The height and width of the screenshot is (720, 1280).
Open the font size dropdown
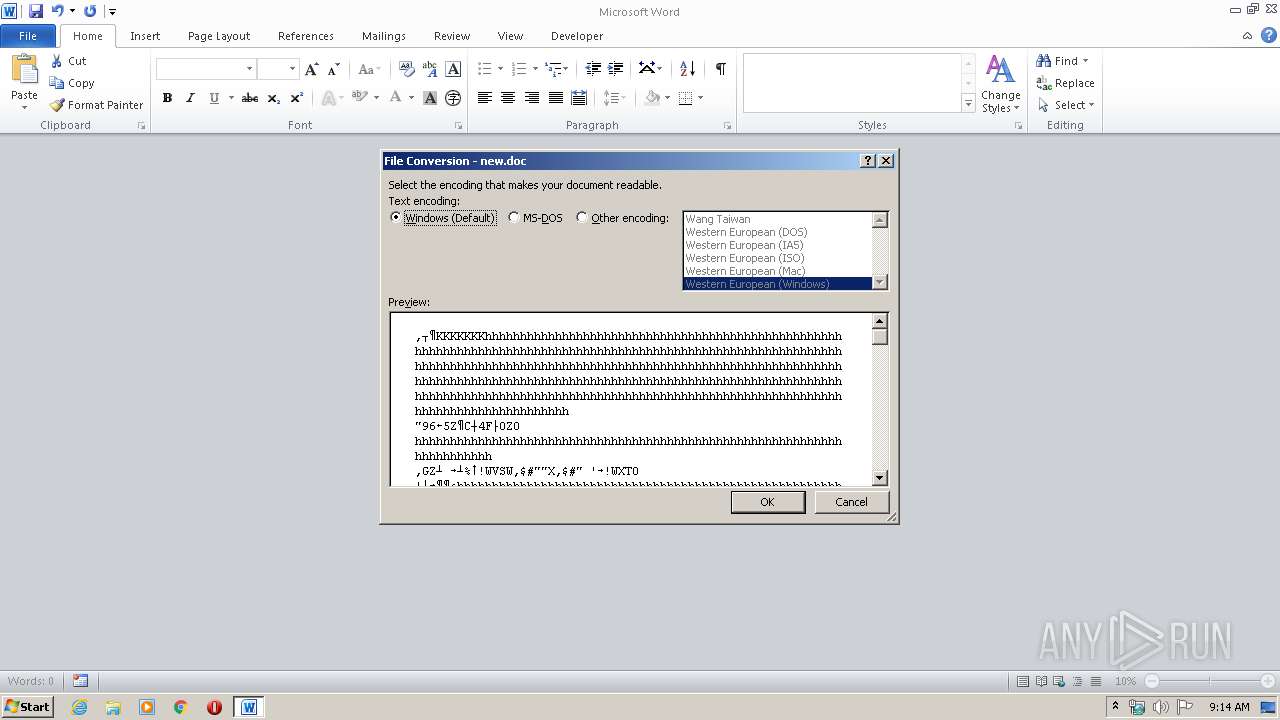point(292,69)
